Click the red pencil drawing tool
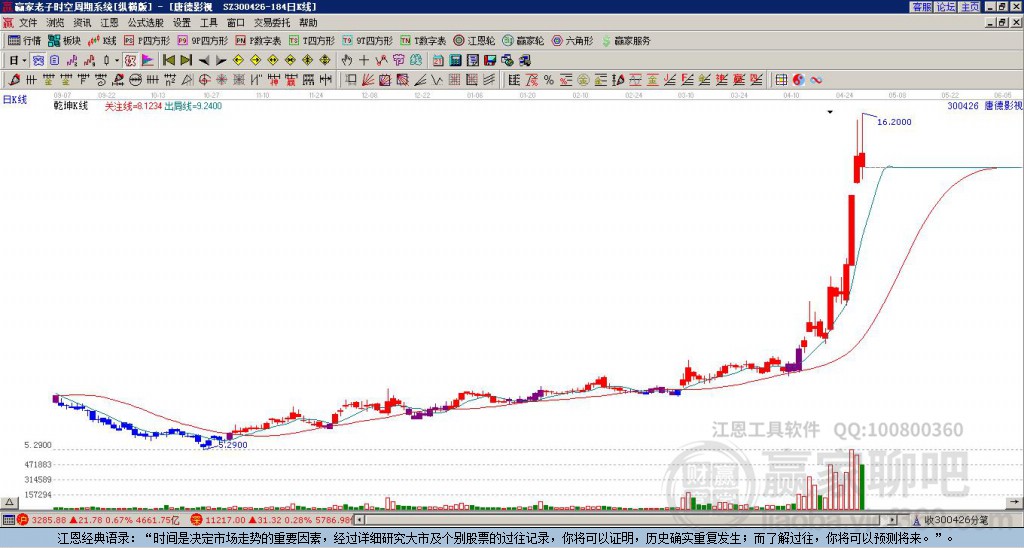This screenshot has height=548, width=1024. click(13, 80)
